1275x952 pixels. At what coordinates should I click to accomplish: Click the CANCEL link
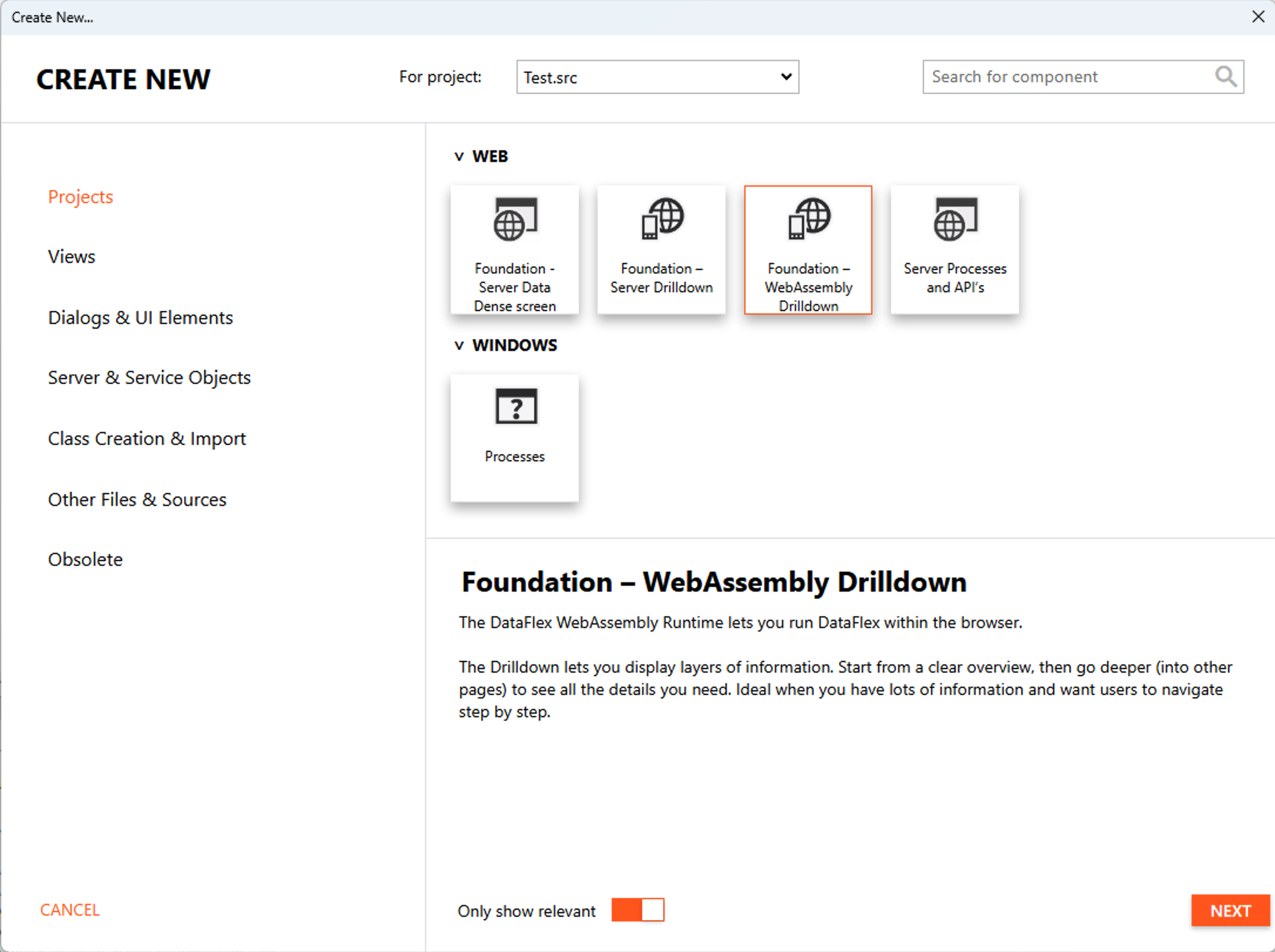tap(70, 910)
